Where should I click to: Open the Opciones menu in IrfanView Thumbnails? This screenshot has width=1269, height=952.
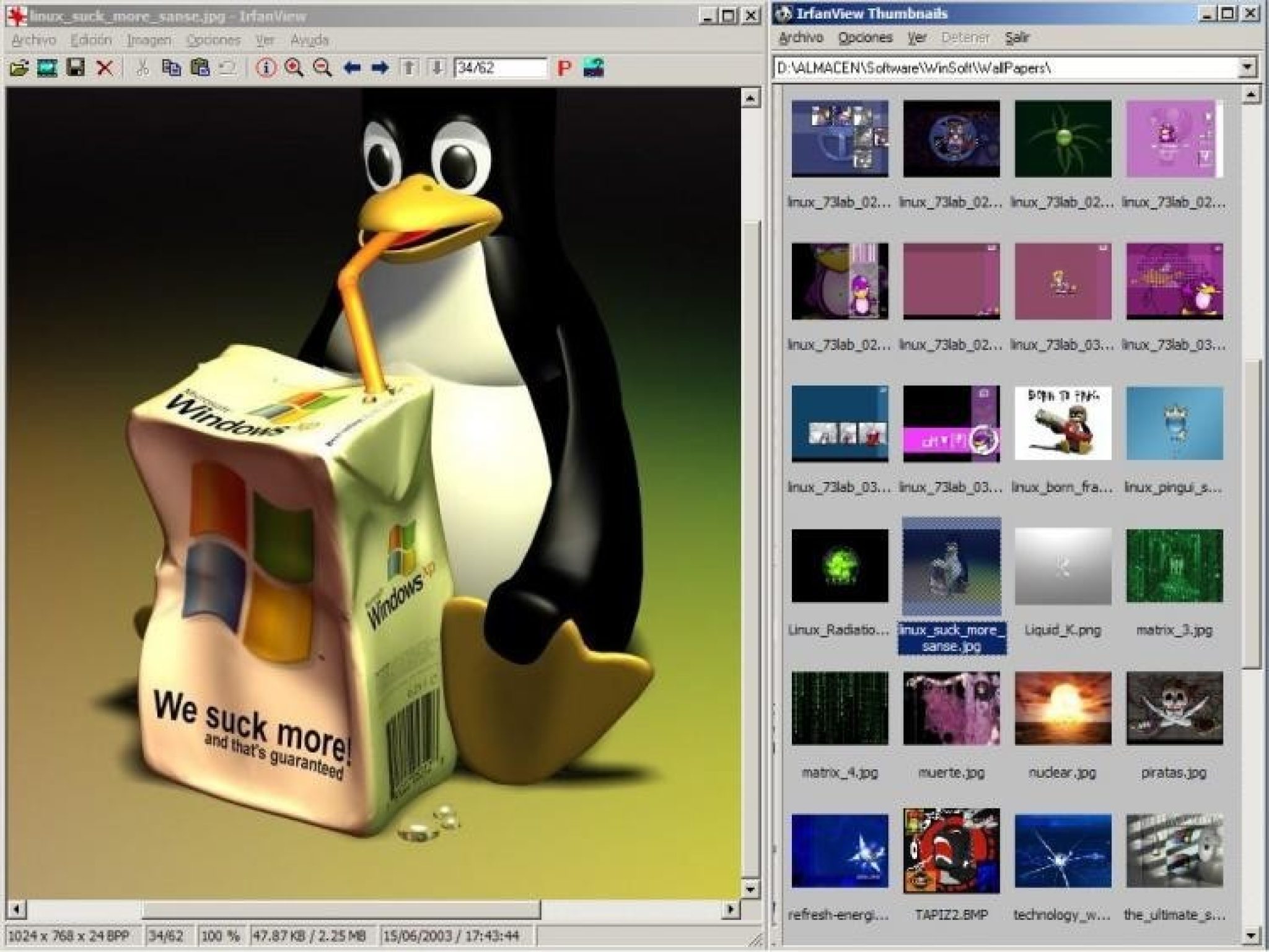click(x=866, y=38)
